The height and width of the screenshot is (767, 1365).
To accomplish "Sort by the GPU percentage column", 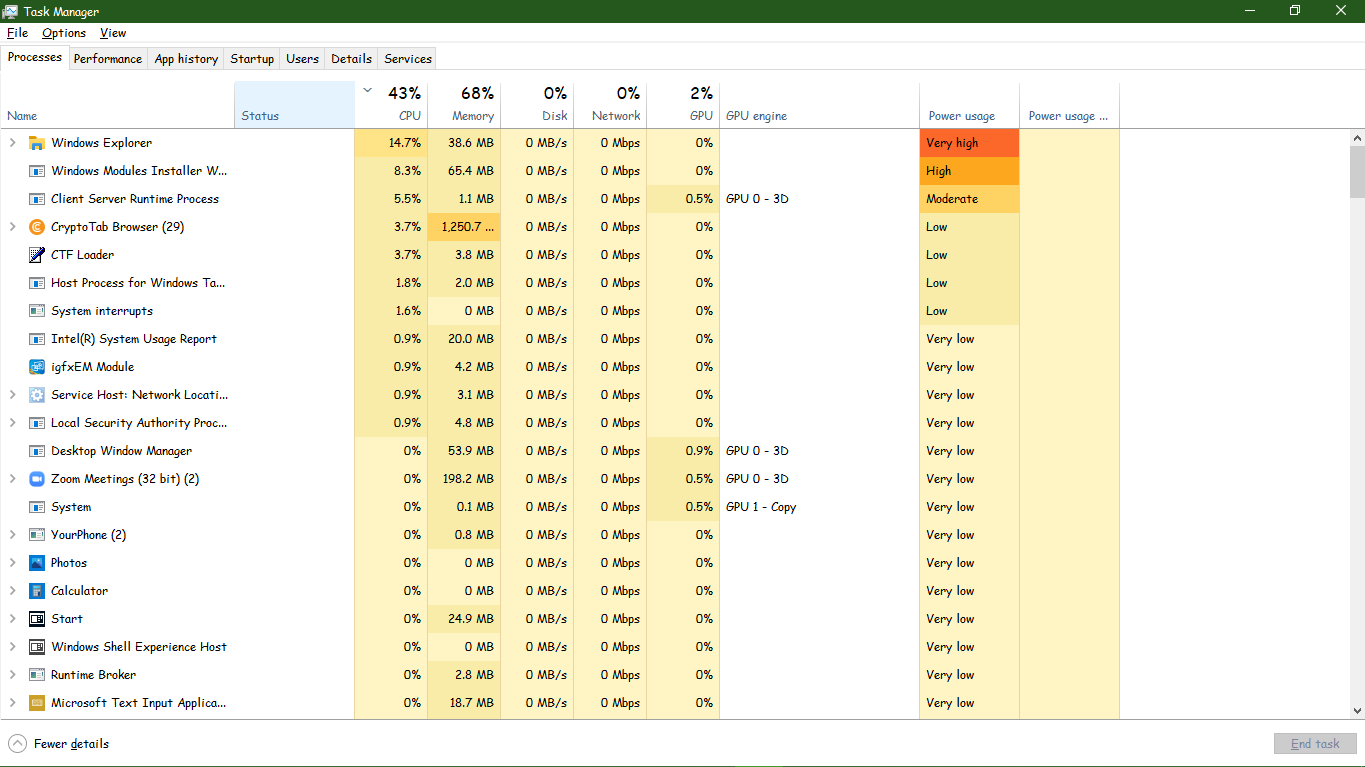I will tap(683, 105).
